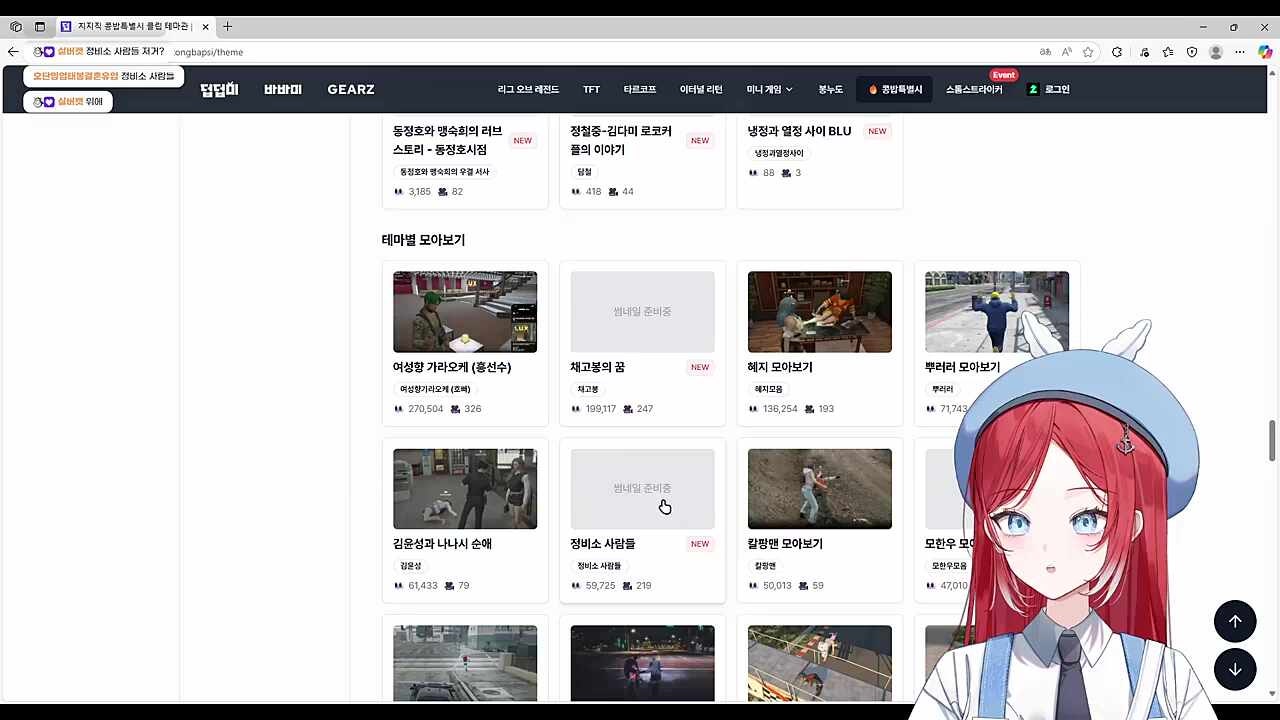Close the 지지직 중밥특별시 browser tab
The image size is (1280, 720).
click(x=205, y=27)
